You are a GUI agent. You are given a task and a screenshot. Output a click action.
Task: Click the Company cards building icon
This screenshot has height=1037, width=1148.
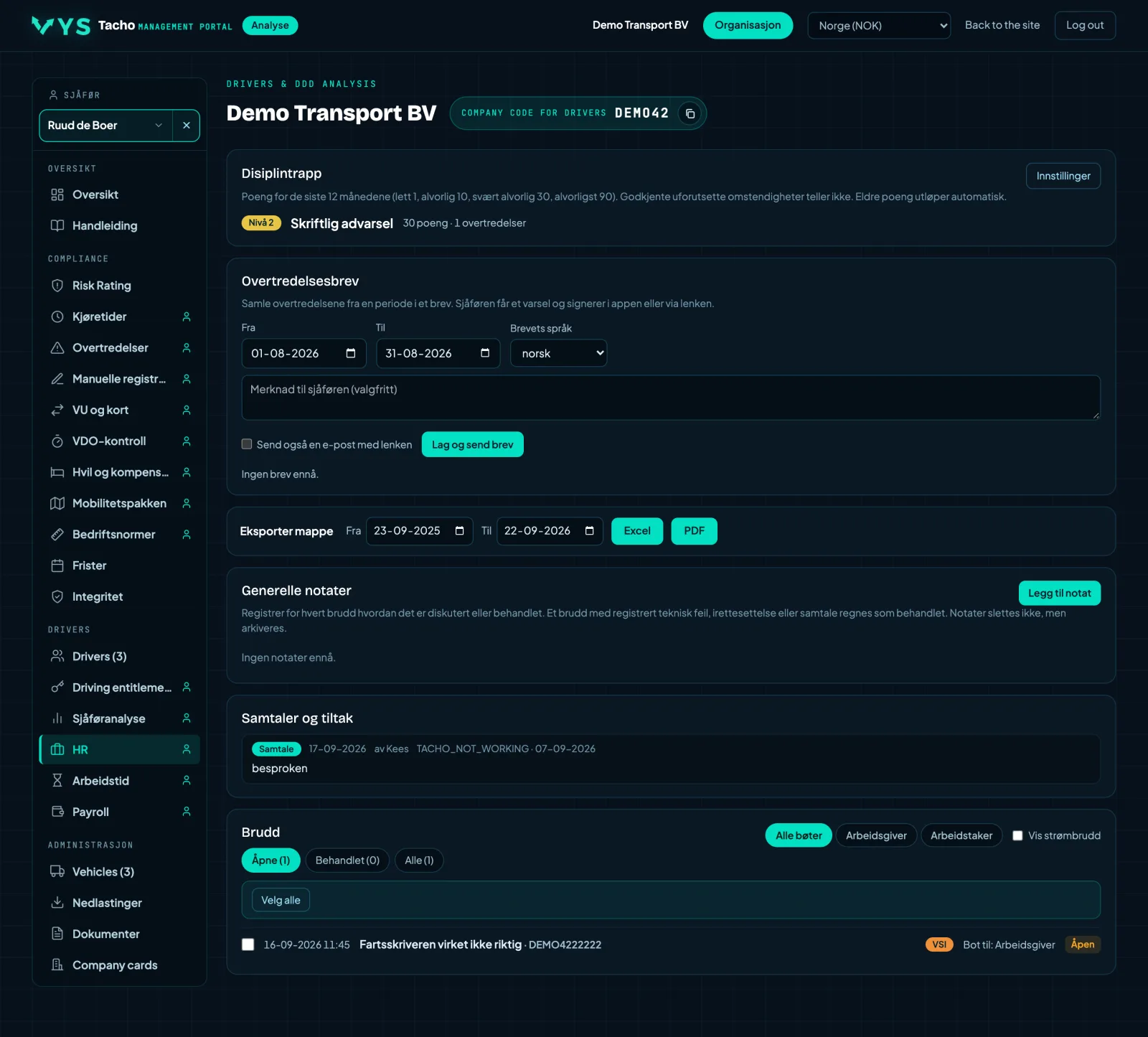click(57, 965)
